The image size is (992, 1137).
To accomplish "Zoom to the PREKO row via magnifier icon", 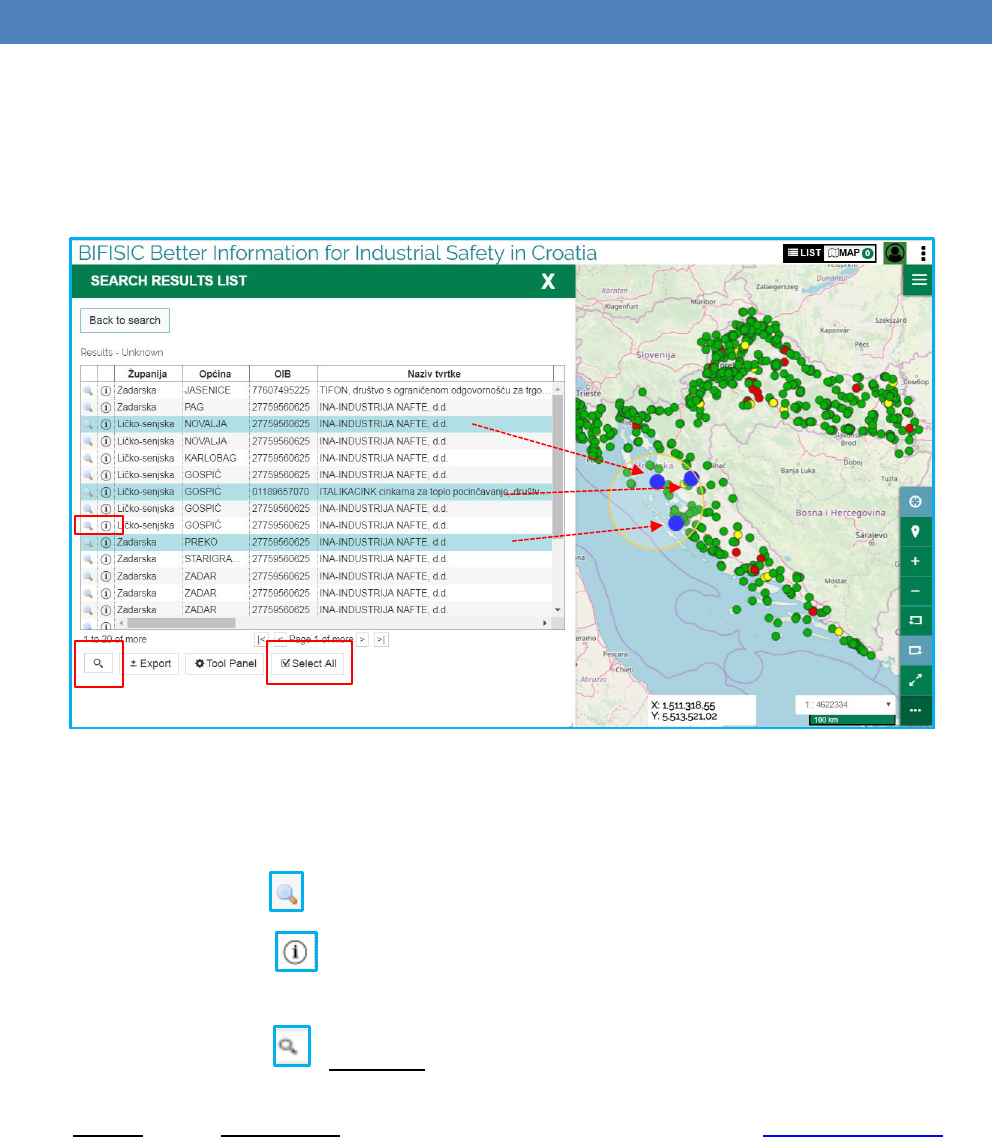I will (x=88, y=542).
